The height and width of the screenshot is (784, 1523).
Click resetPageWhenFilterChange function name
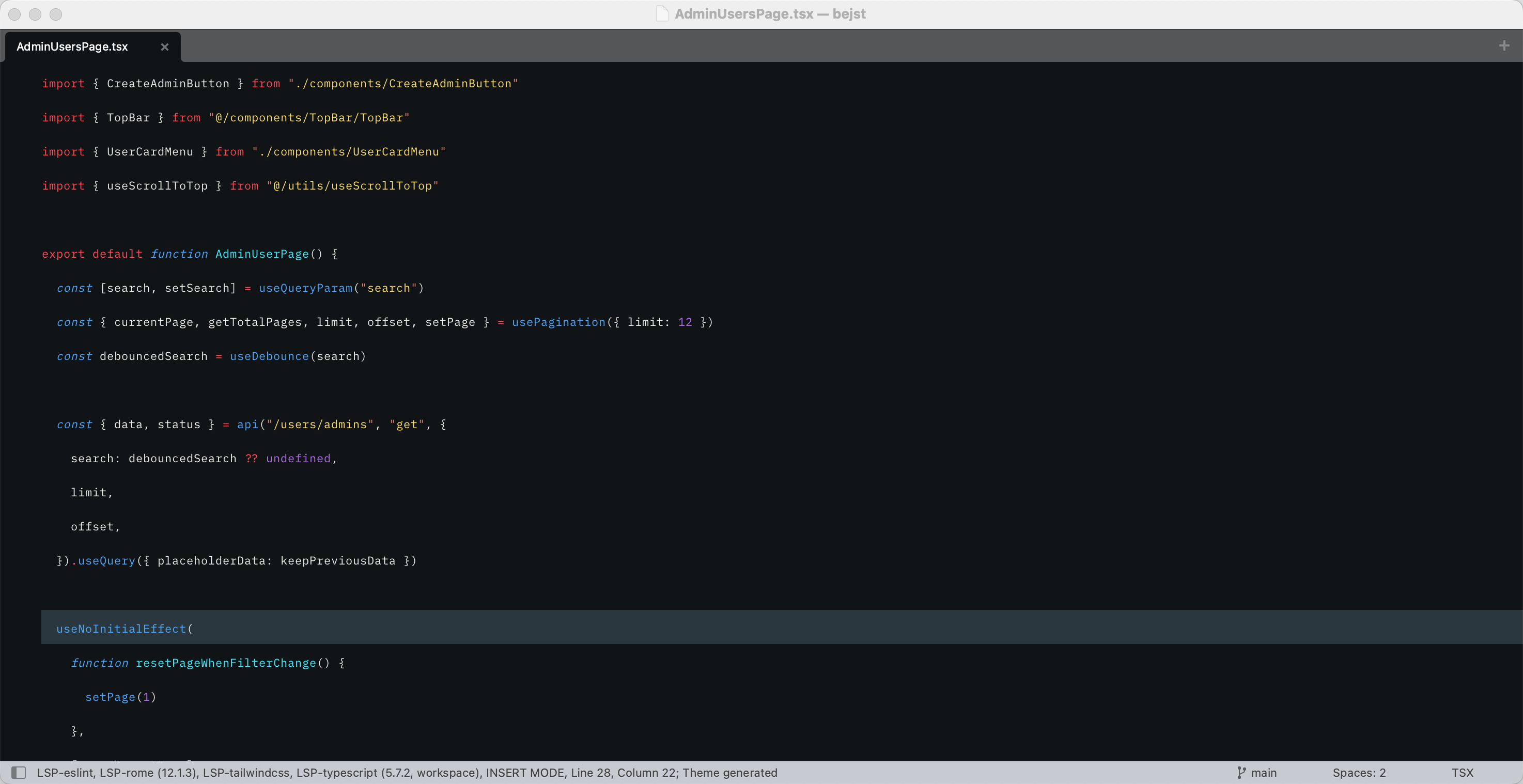[x=226, y=663]
